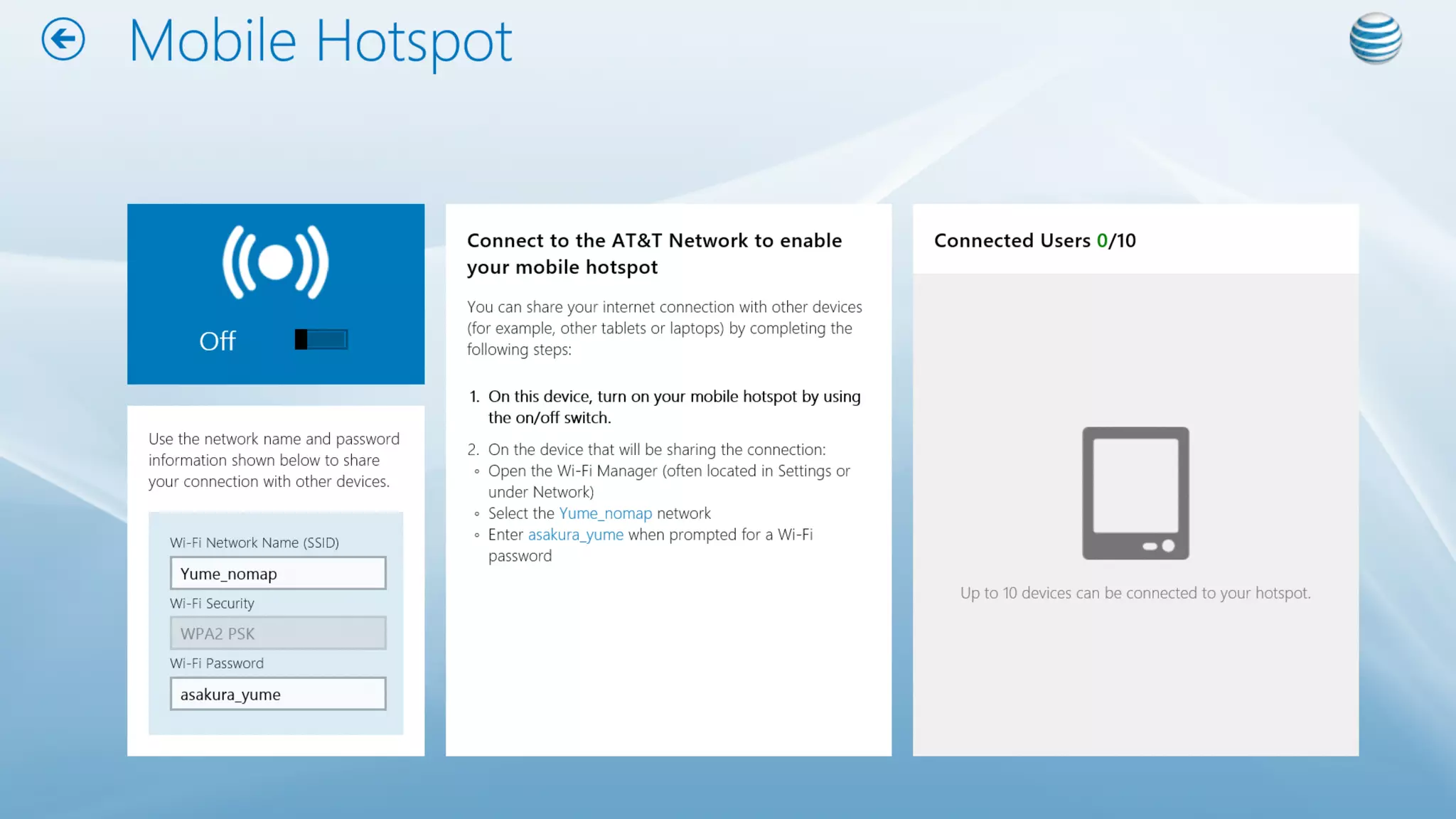
Task: Click the green 0 connected users count
Action: click(x=1102, y=241)
